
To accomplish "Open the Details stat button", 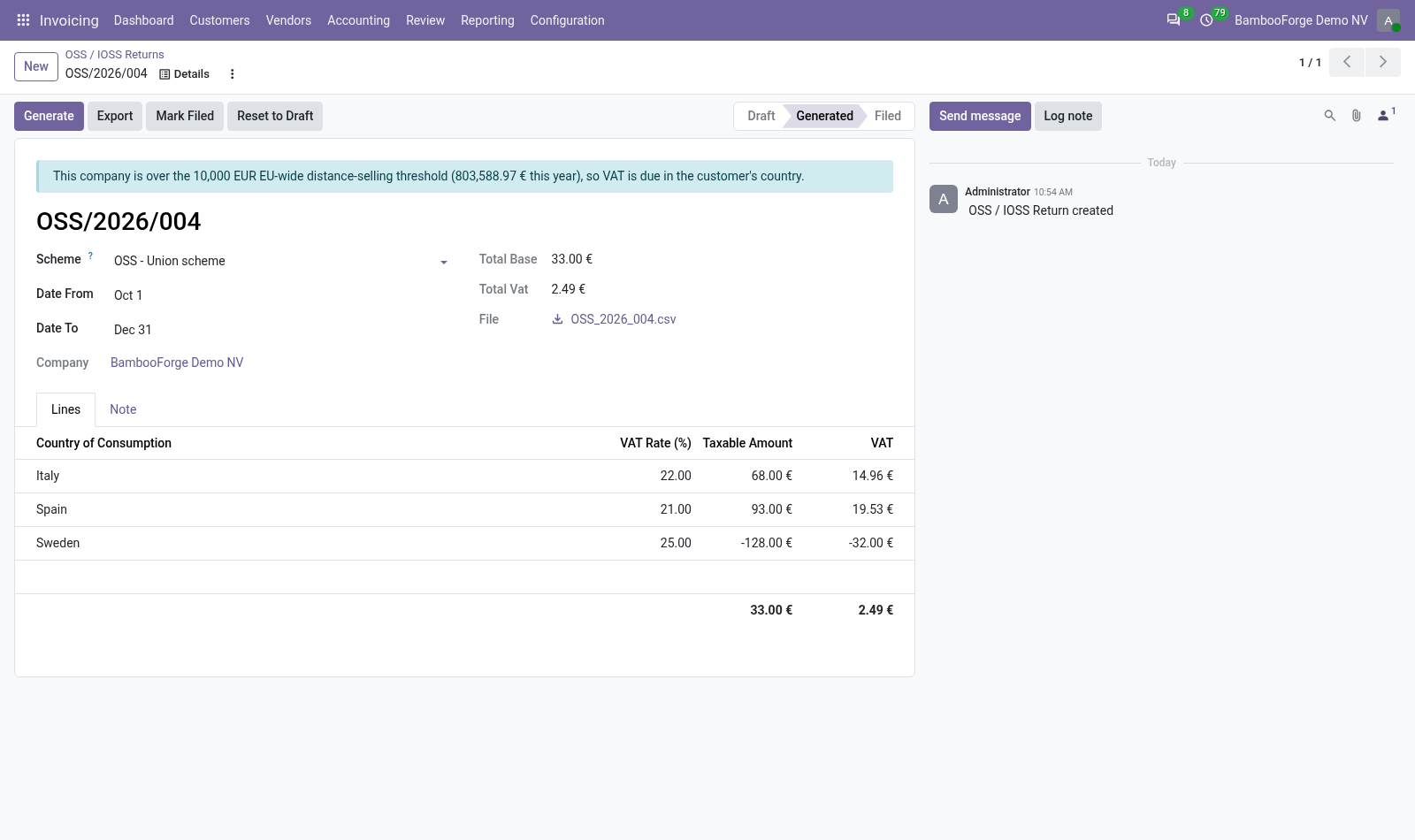I will tap(184, 74).
